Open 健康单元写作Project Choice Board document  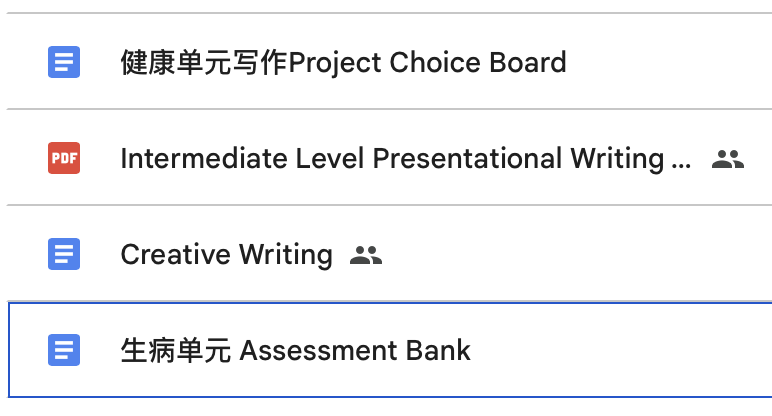(343, 63)
